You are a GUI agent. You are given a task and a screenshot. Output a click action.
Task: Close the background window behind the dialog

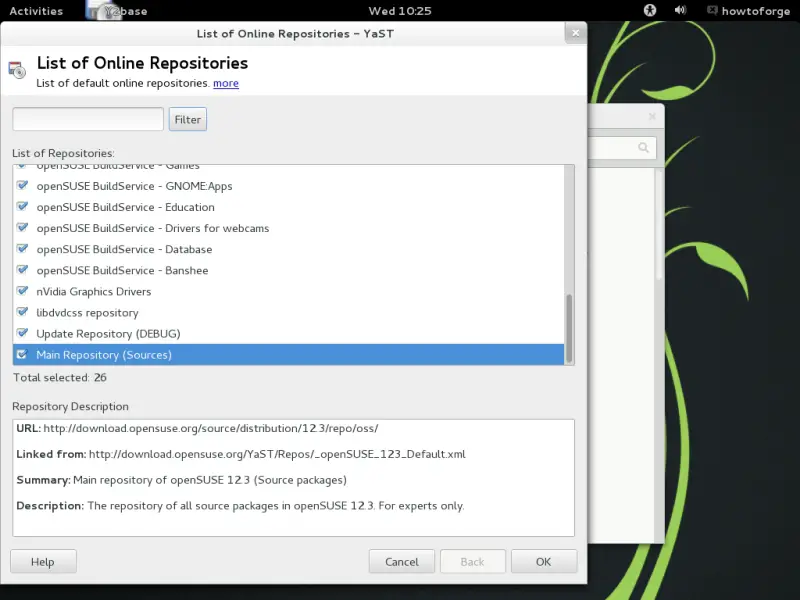click(652, 116)
